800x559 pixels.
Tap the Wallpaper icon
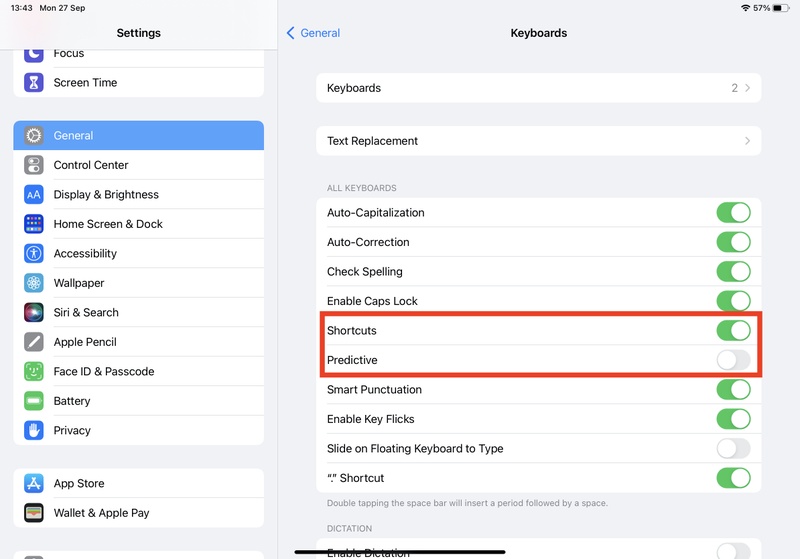coord(34,283)
